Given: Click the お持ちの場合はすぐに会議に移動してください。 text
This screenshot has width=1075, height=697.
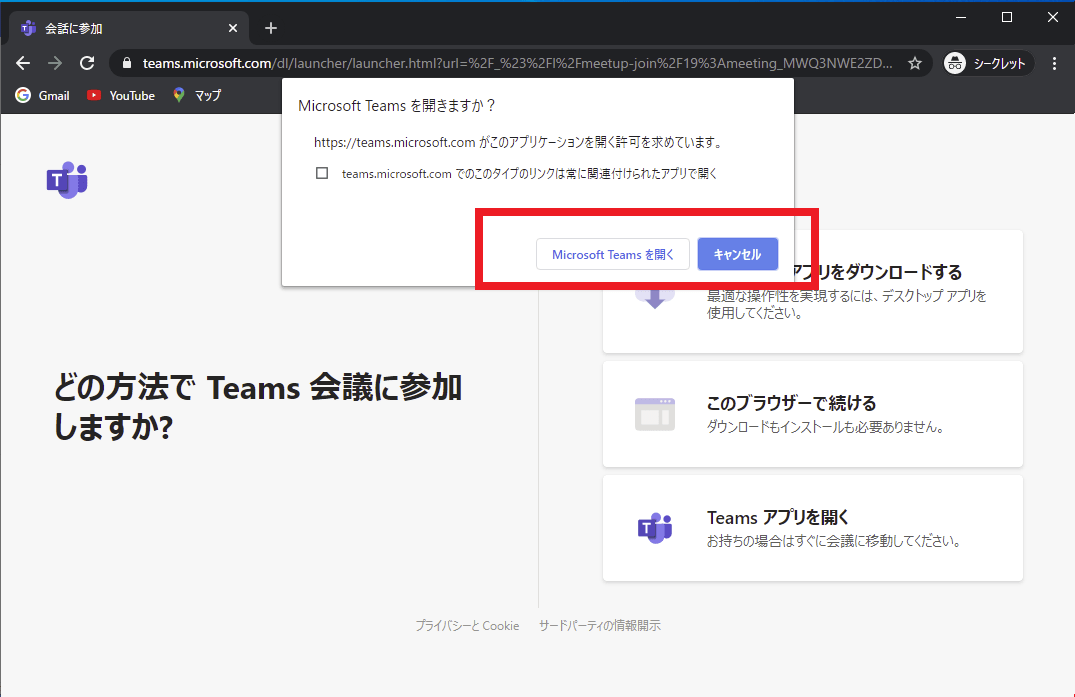Looking at the screenshot, I should 834,541.
